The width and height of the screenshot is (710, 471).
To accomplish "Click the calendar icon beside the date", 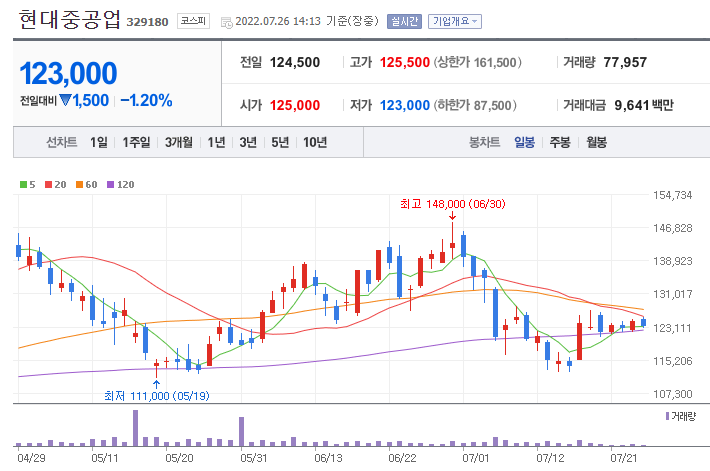I will (226, 22).
